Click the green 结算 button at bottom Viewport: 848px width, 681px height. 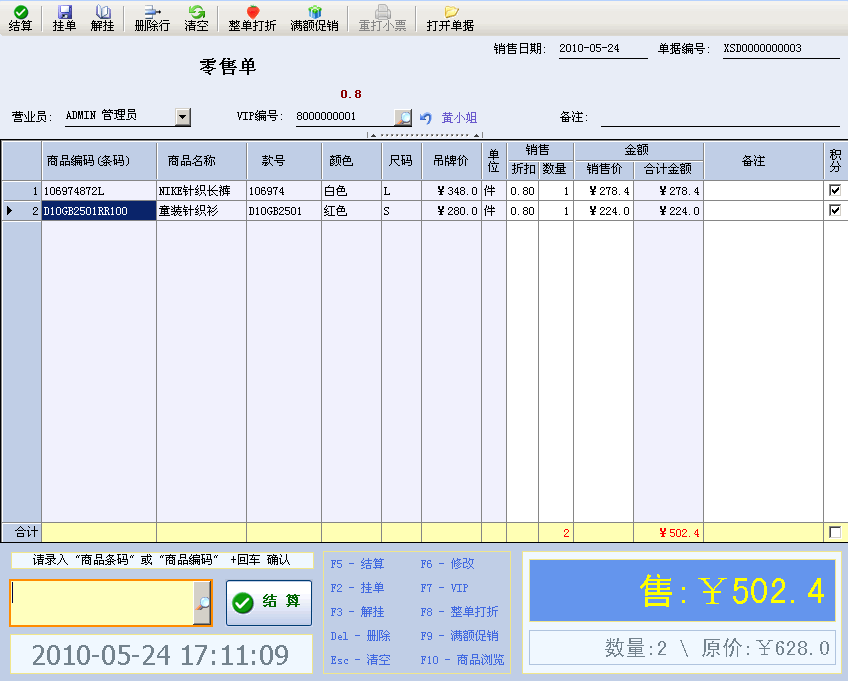coord(269,603)
